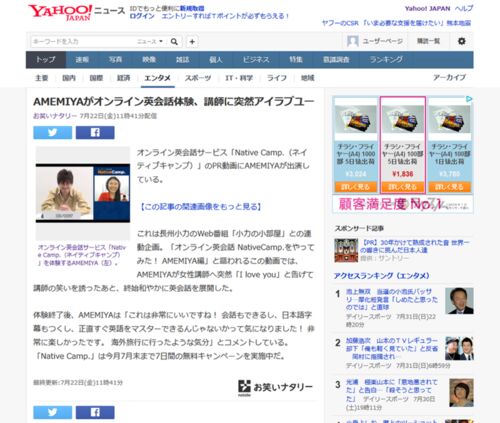Click the third ad's 詳しく見る button
Image resolution: width=500 pixels, height=423 pixels.
pyautogui.click(x=449, y=187)
